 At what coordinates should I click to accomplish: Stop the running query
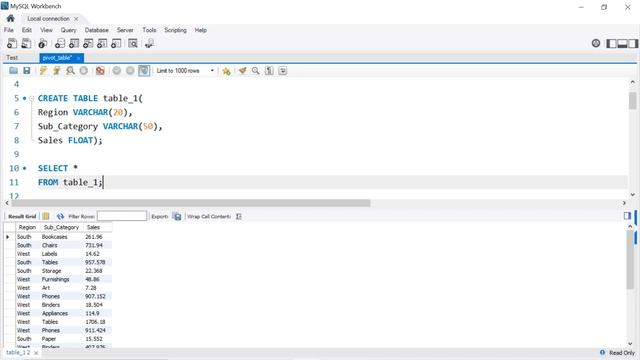(84, 71)
